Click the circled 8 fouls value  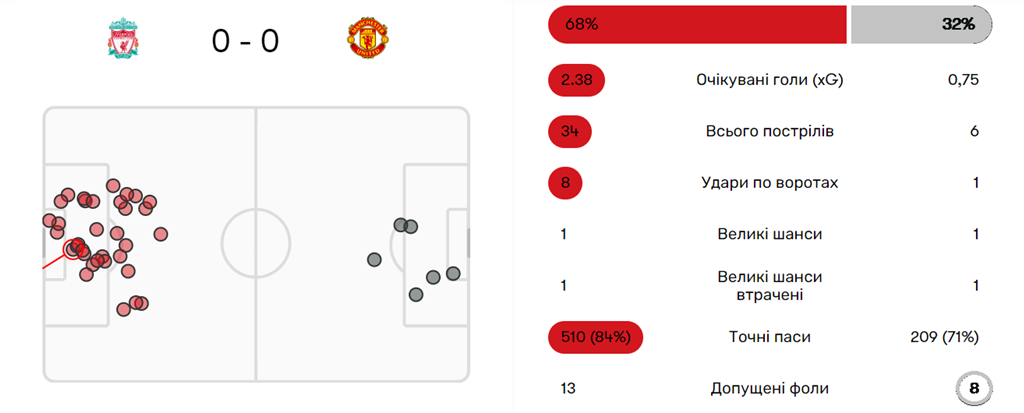coord(974,388)
